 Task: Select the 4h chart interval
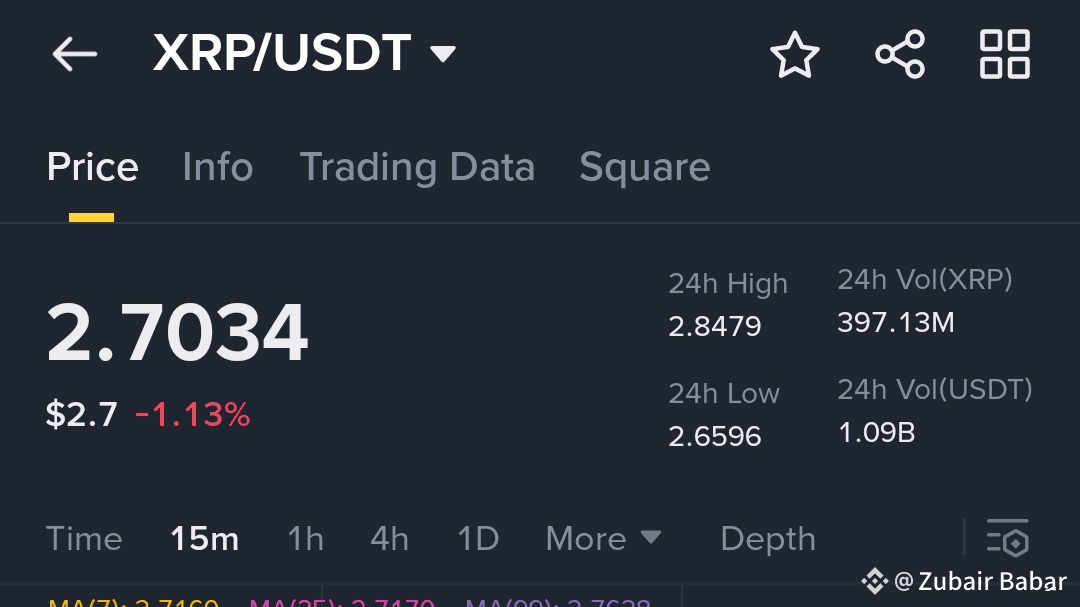click(389, 539)
